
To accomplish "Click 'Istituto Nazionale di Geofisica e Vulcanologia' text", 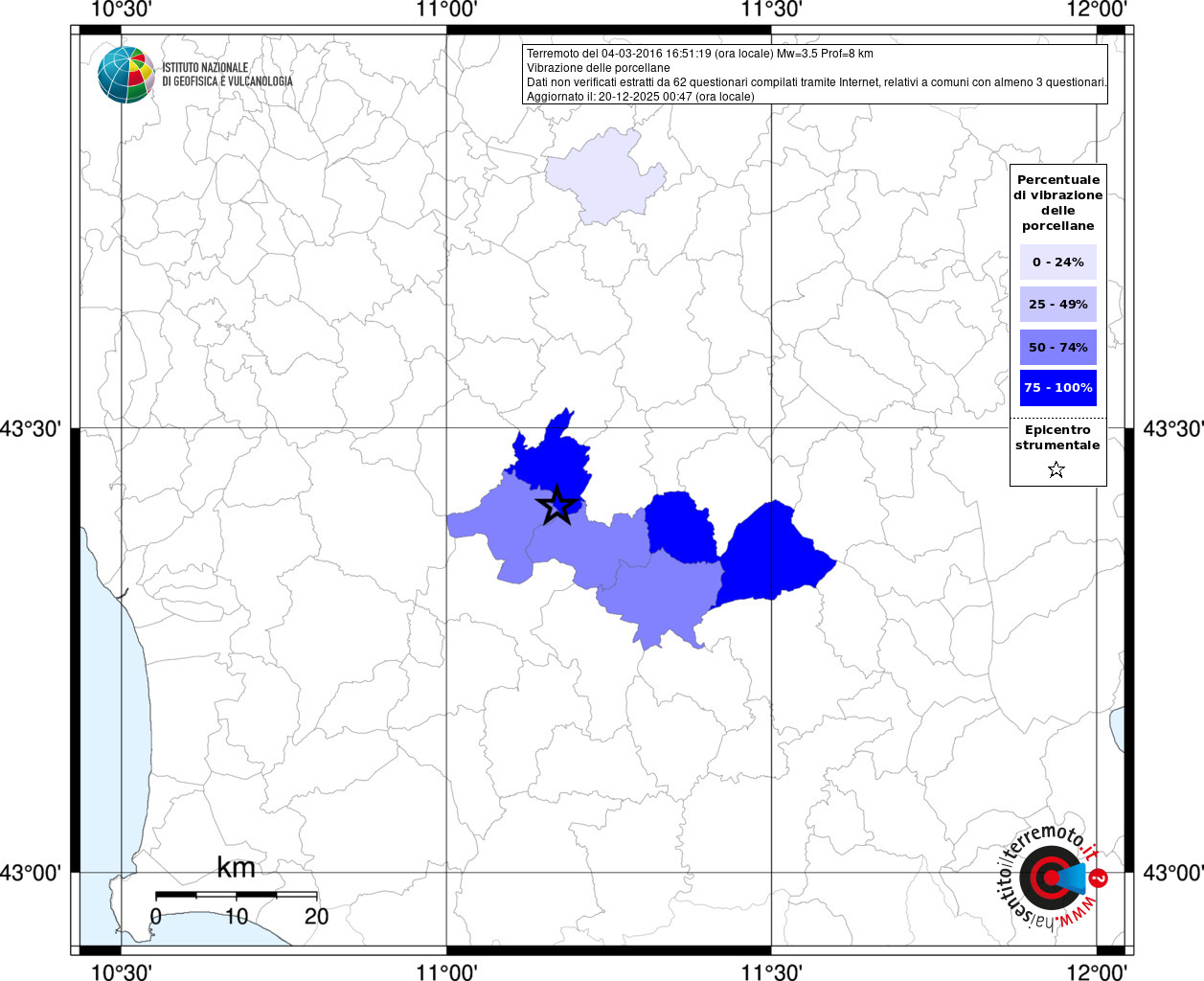I will click(227, 75).
